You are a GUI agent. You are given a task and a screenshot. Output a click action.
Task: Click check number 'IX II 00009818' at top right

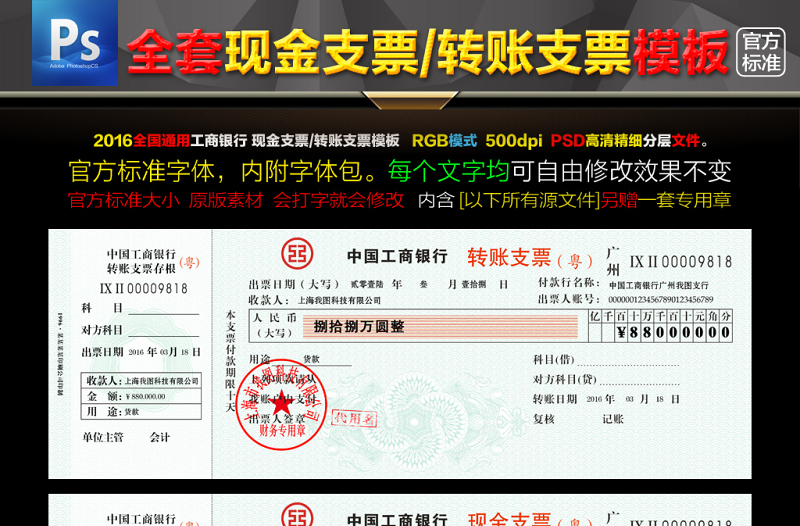click(x=681, y=262)
